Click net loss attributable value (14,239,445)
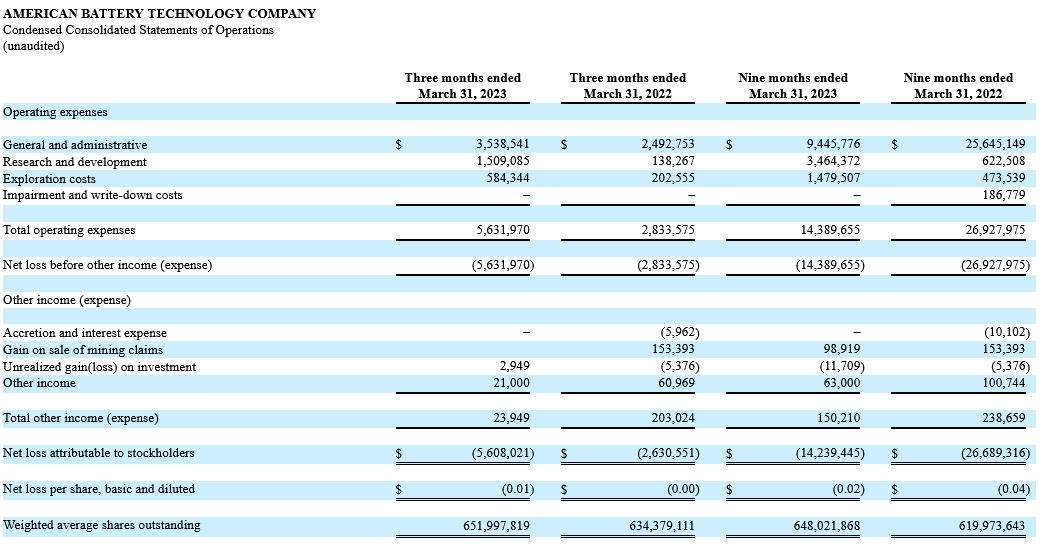1044x551 pixels. [830, 453]
